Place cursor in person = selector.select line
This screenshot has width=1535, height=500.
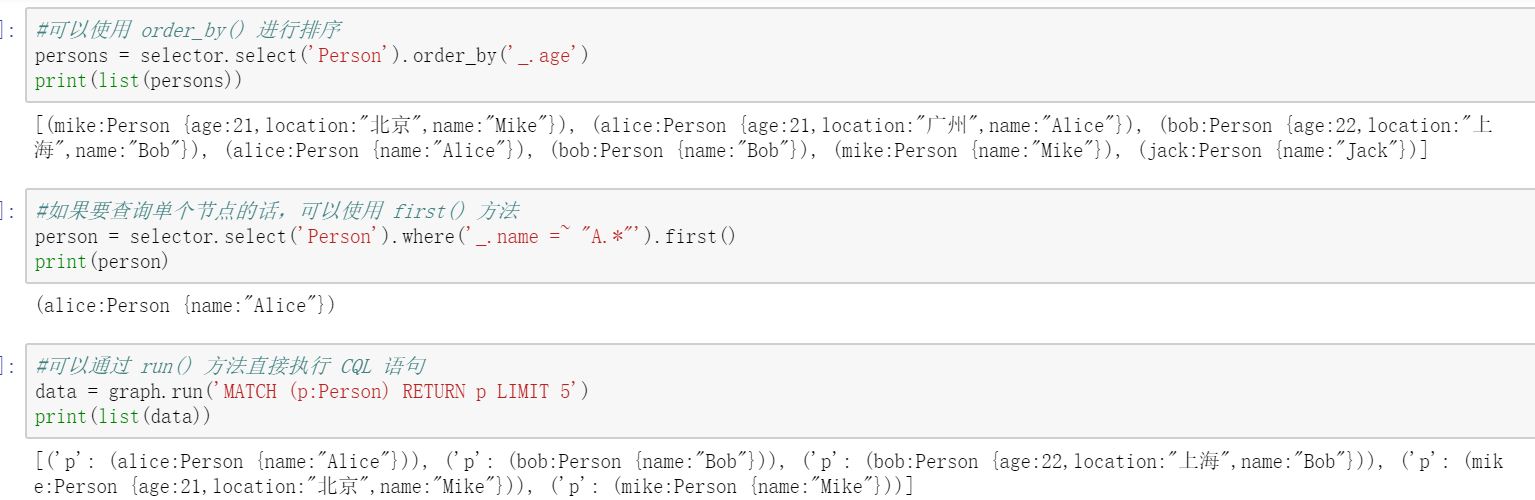[x=385, y=237]
